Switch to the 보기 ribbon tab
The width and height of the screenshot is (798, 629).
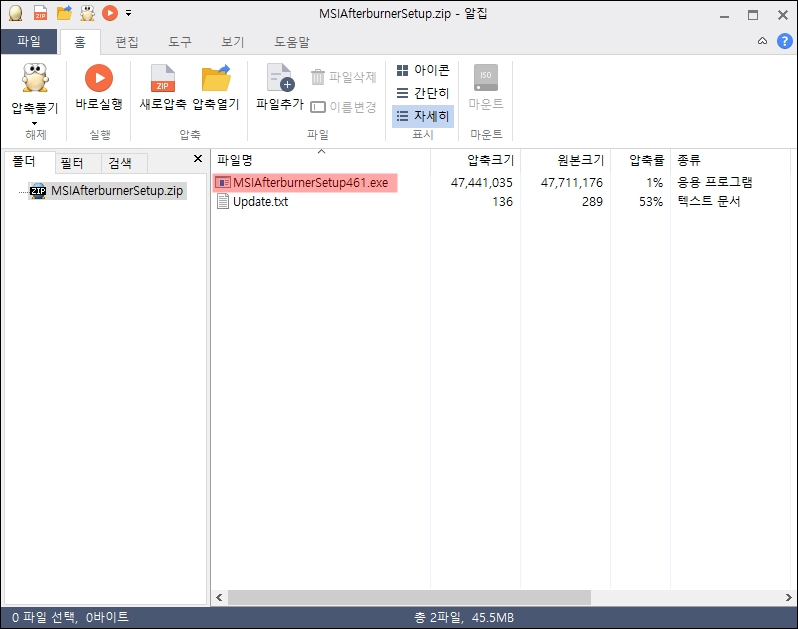pyautogui.click(x=233, y=42)
